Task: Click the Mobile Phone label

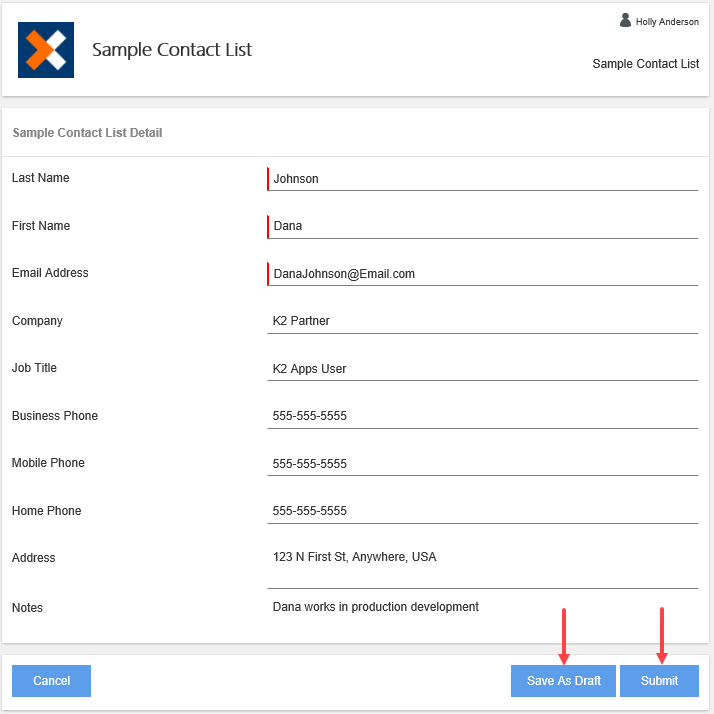Action: pos(48,463)
